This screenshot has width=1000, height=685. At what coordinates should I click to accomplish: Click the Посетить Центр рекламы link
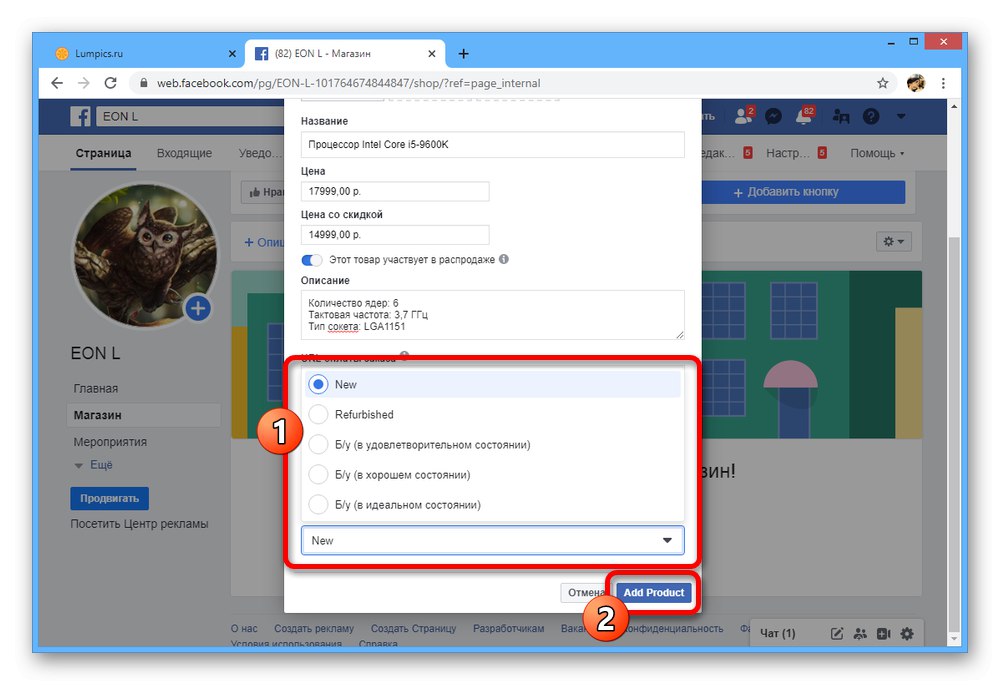pyautogui.click(x=139, y=524)
